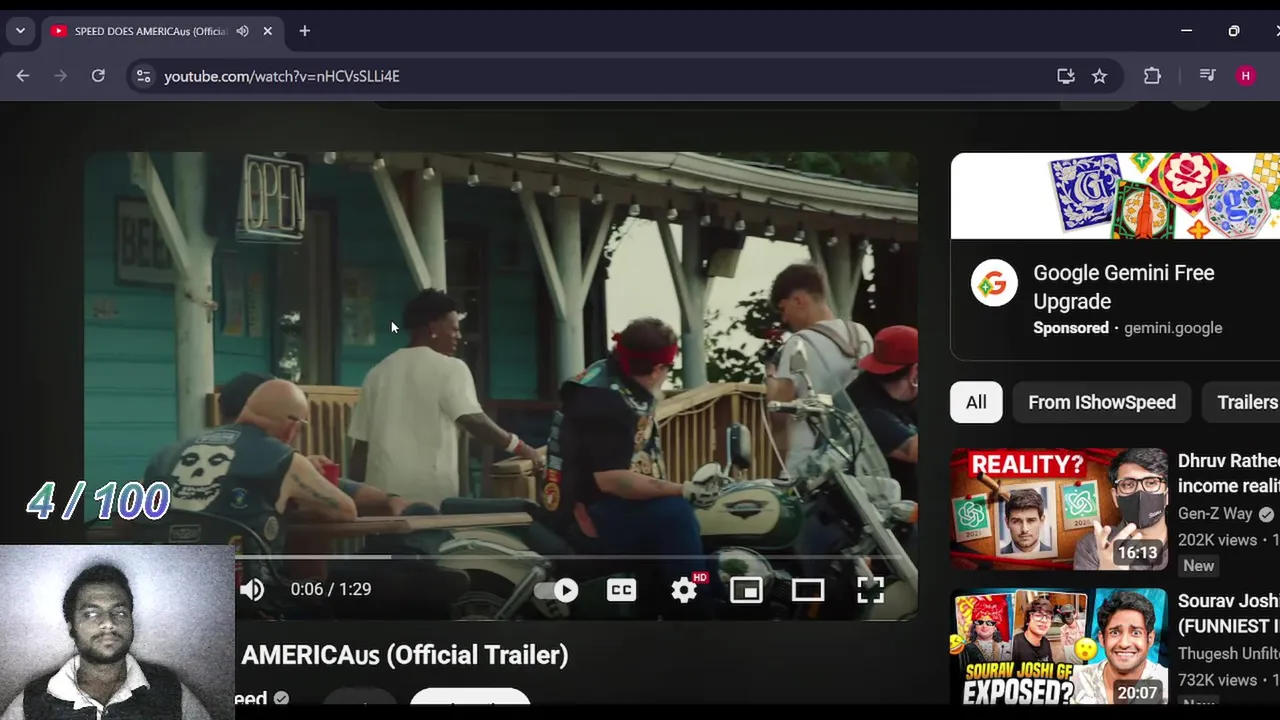Open the browser extensions menu
Image resolution: width=1280 pixels, height=720 pixels.
(x=1152, y=76)
